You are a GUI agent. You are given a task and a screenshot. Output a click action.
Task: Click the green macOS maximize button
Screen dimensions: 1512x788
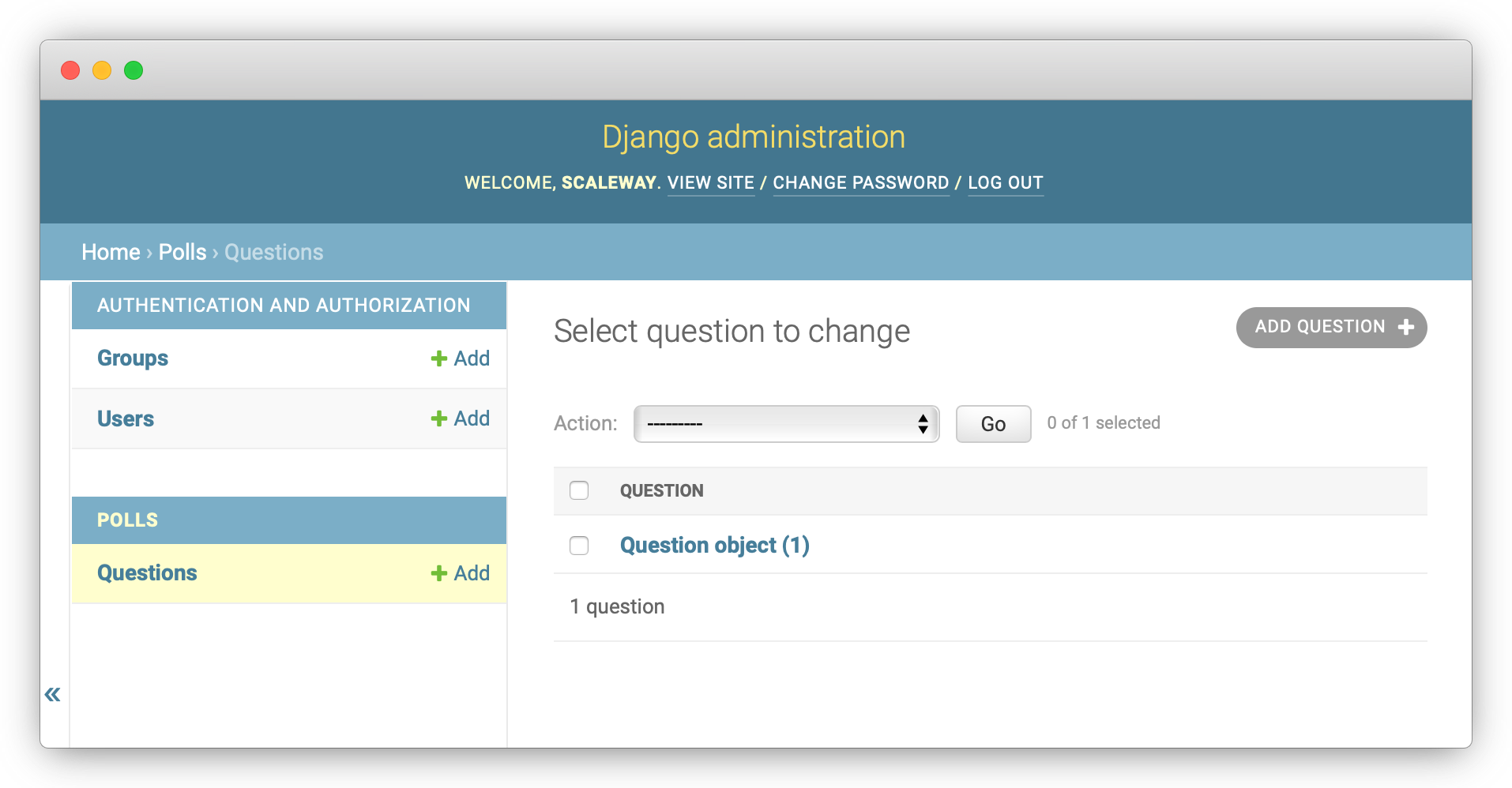pos(134,70)
